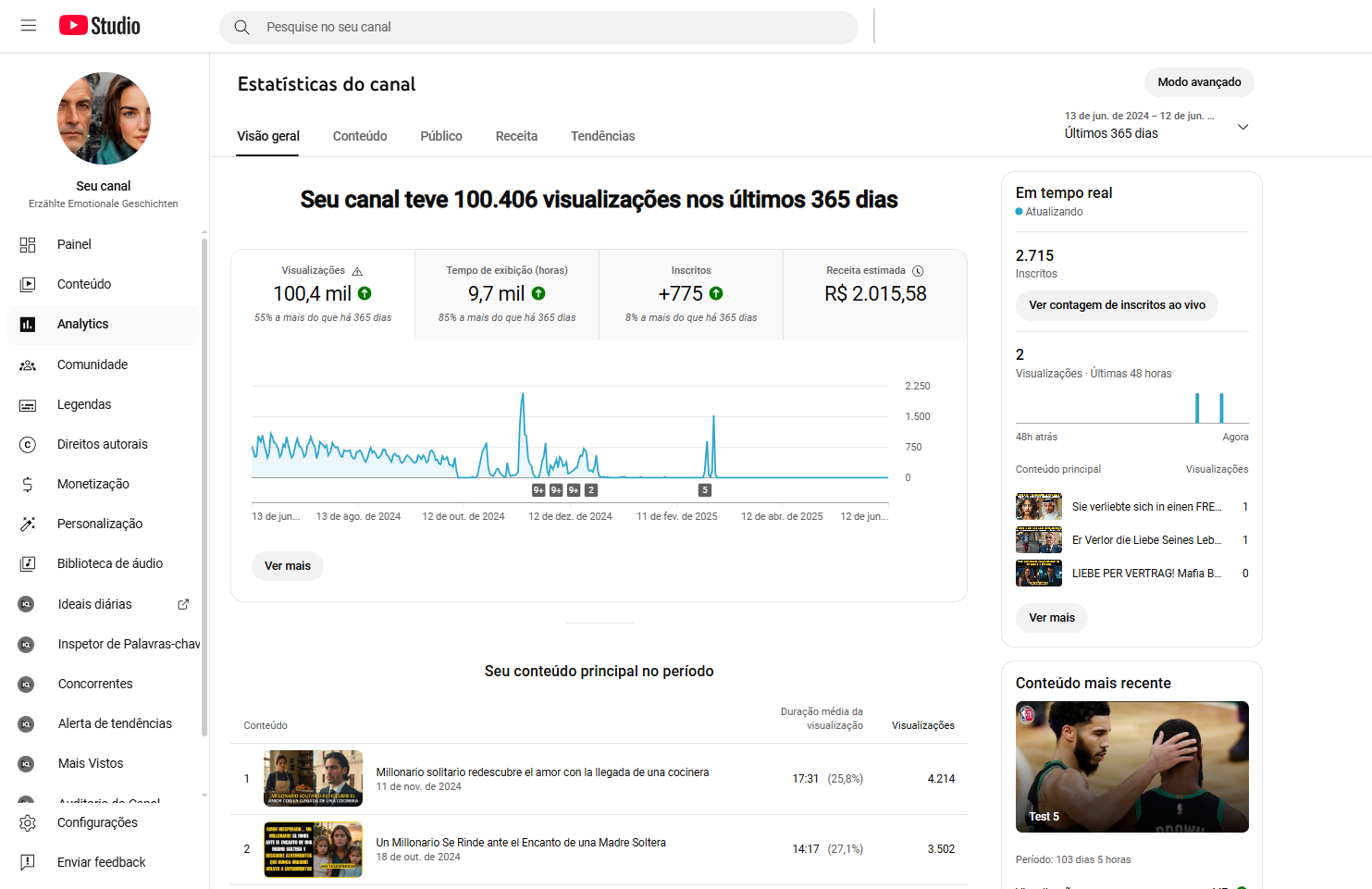Viewport: 1372px width, 889px height.
Task: Click the Concorrentes extension icon
Action: coord(27,684)
